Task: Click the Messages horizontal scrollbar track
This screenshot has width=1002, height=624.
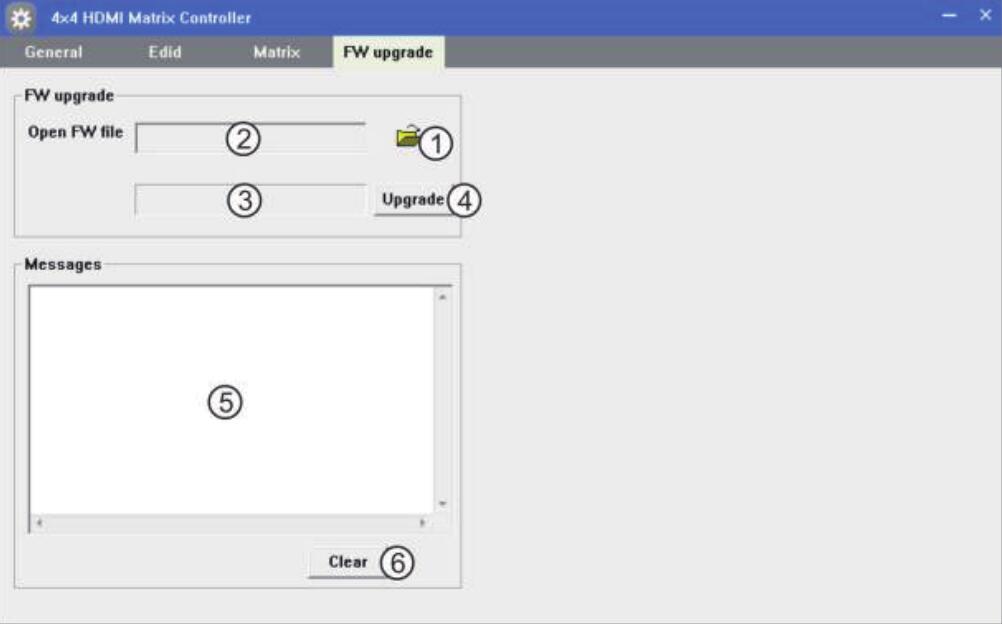Action: click(231, 523)
